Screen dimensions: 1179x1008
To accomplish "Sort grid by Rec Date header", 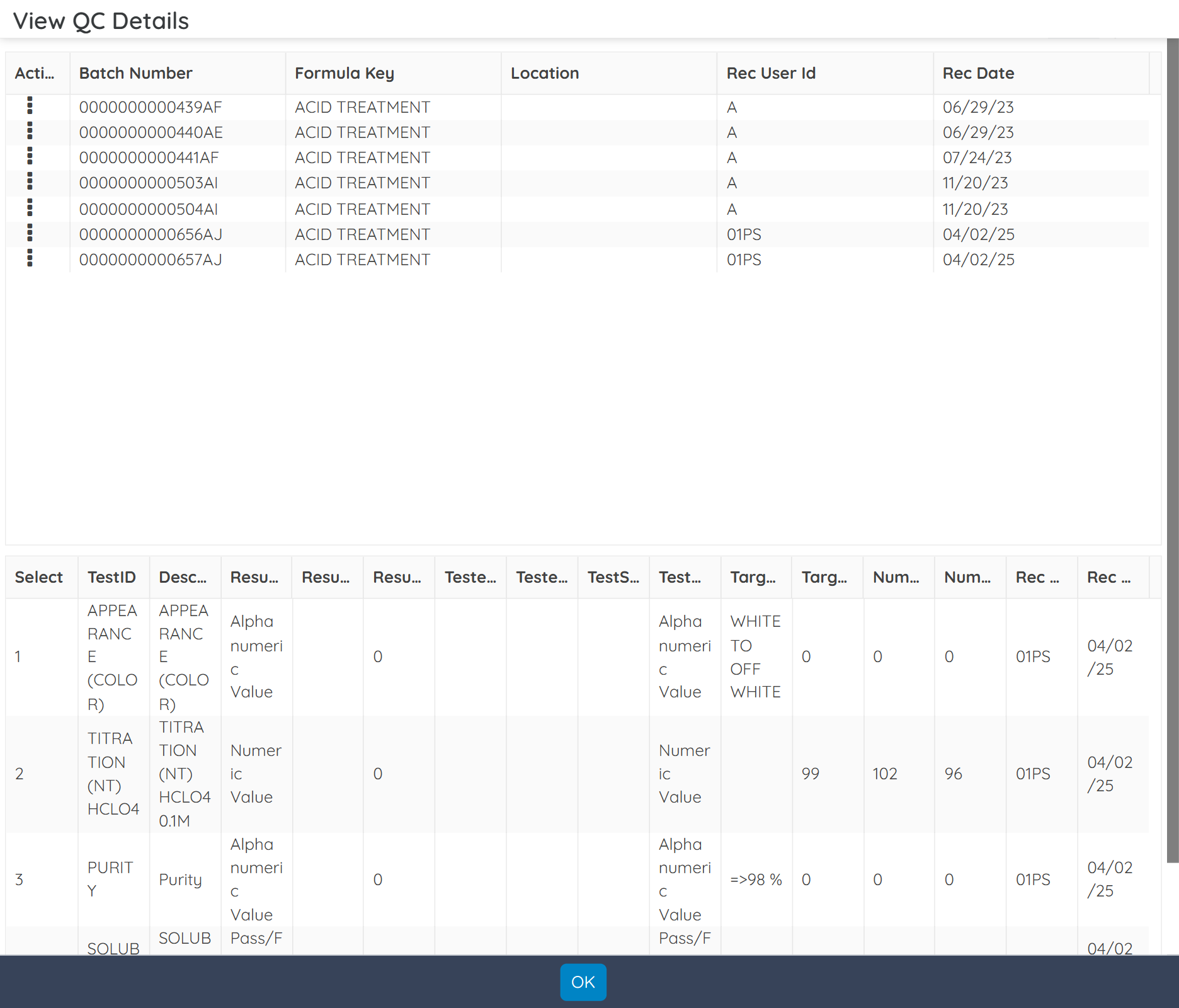I will click(978, 73).
